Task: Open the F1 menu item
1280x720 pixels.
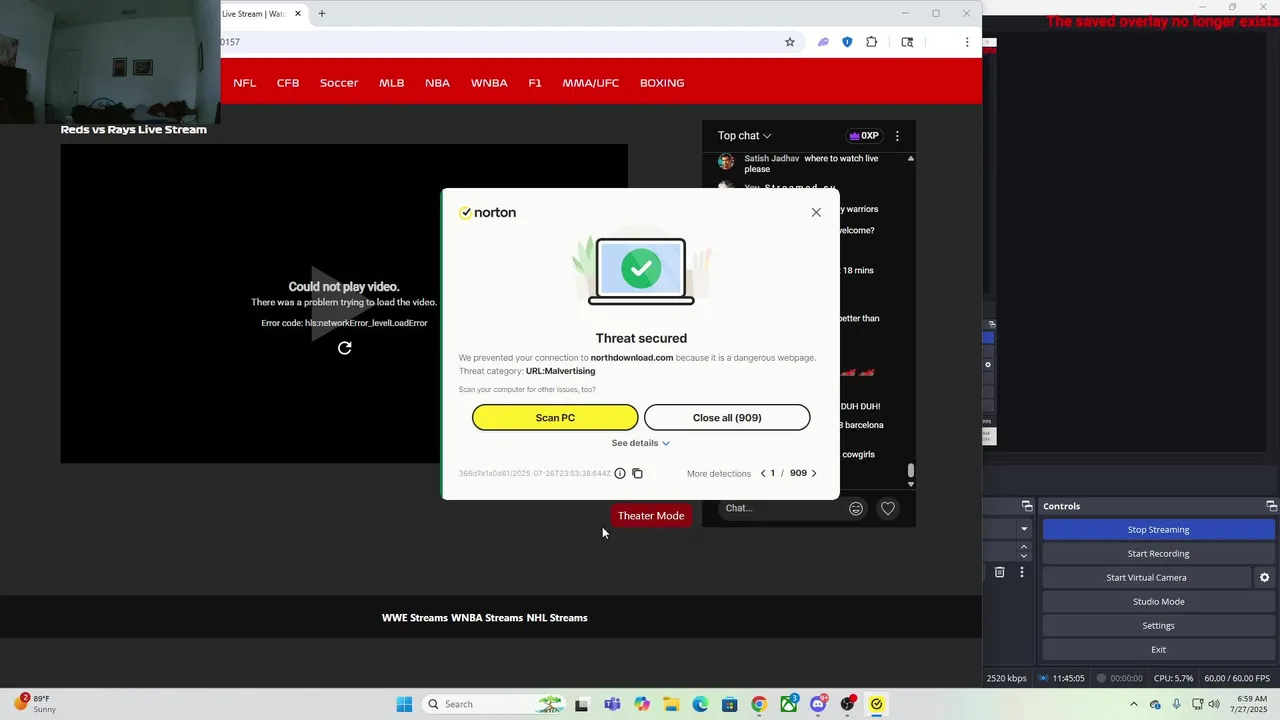Action: click(x=535, y=83)
